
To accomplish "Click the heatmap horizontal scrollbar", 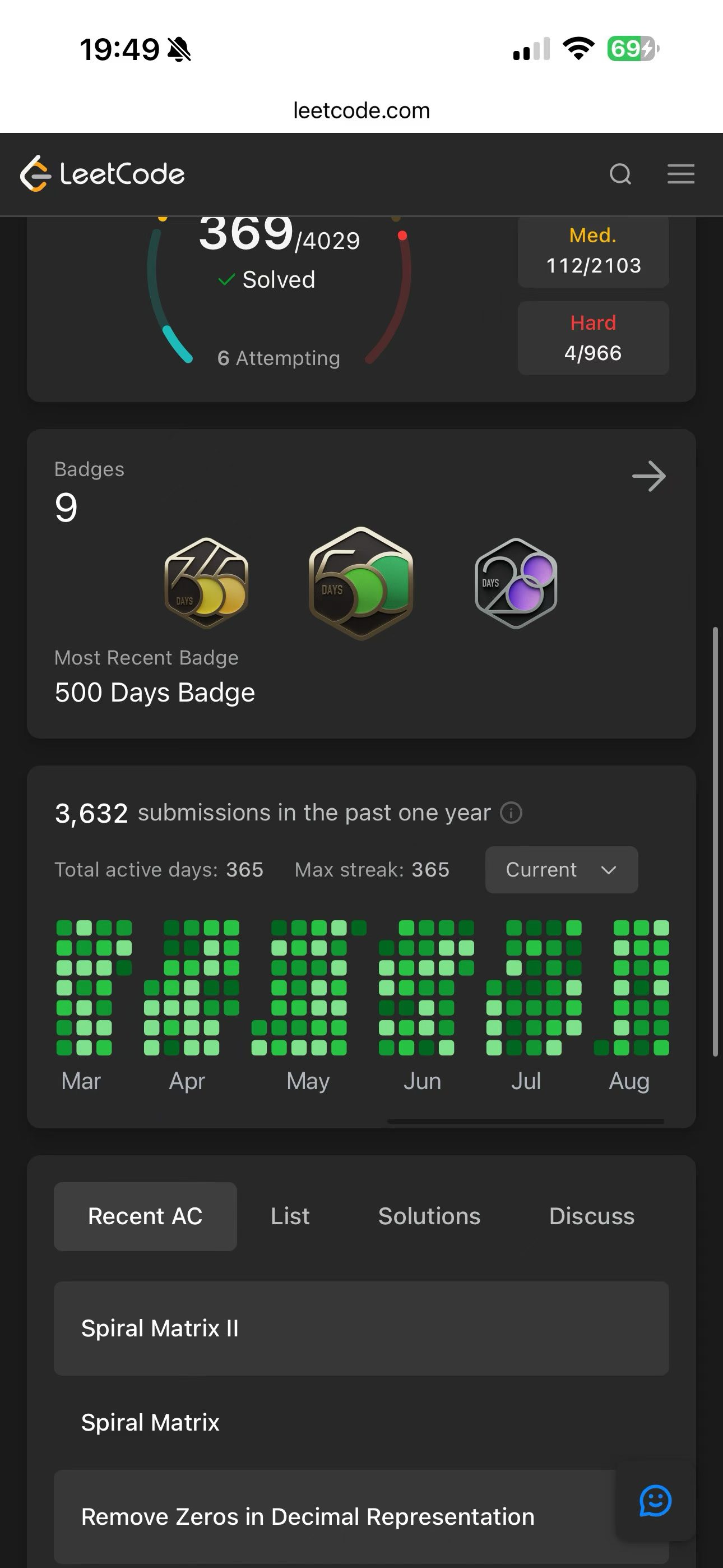I will (x=525, y=1120).
